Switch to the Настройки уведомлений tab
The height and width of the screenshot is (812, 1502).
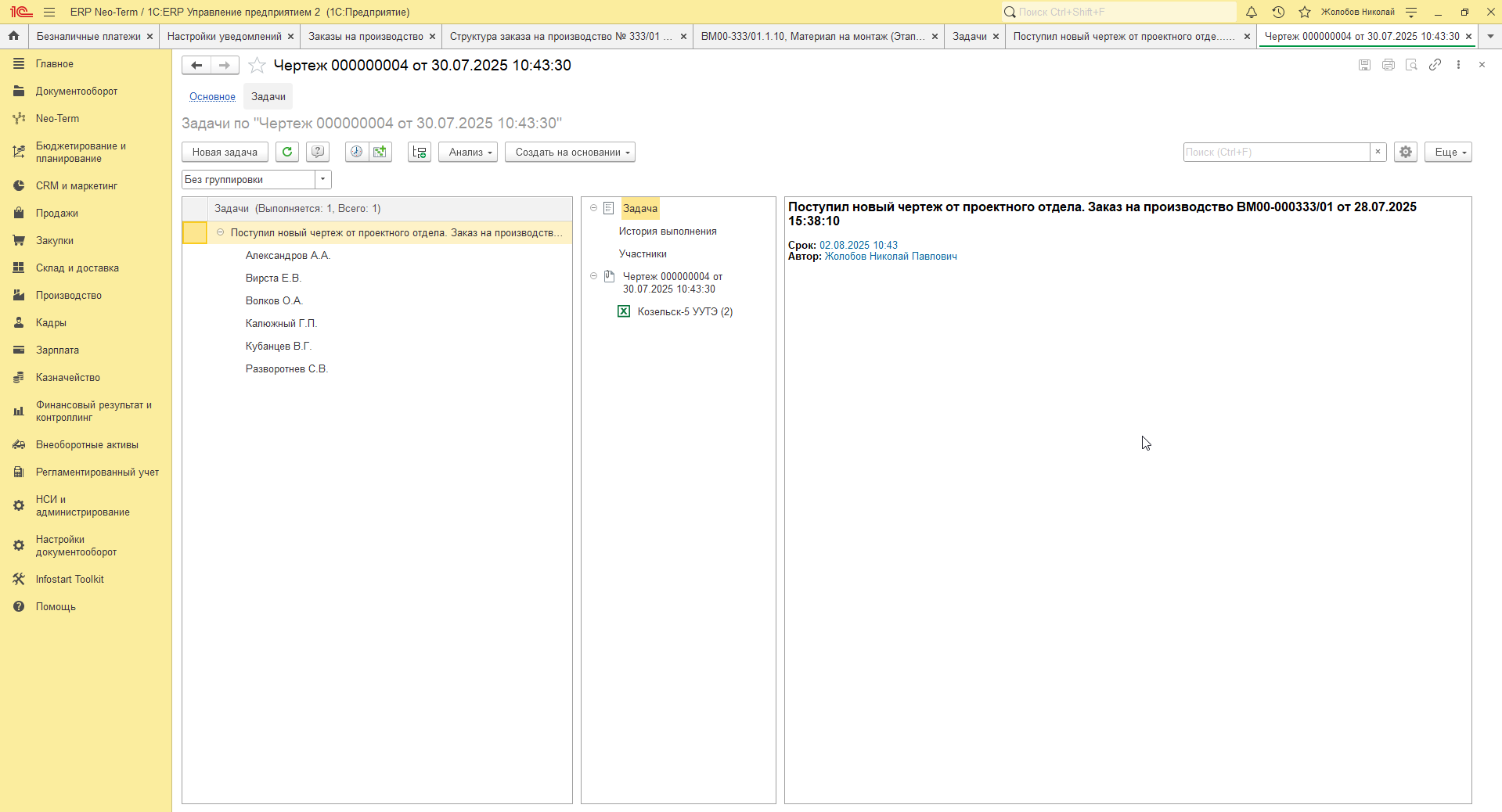(x=224, y=36)
